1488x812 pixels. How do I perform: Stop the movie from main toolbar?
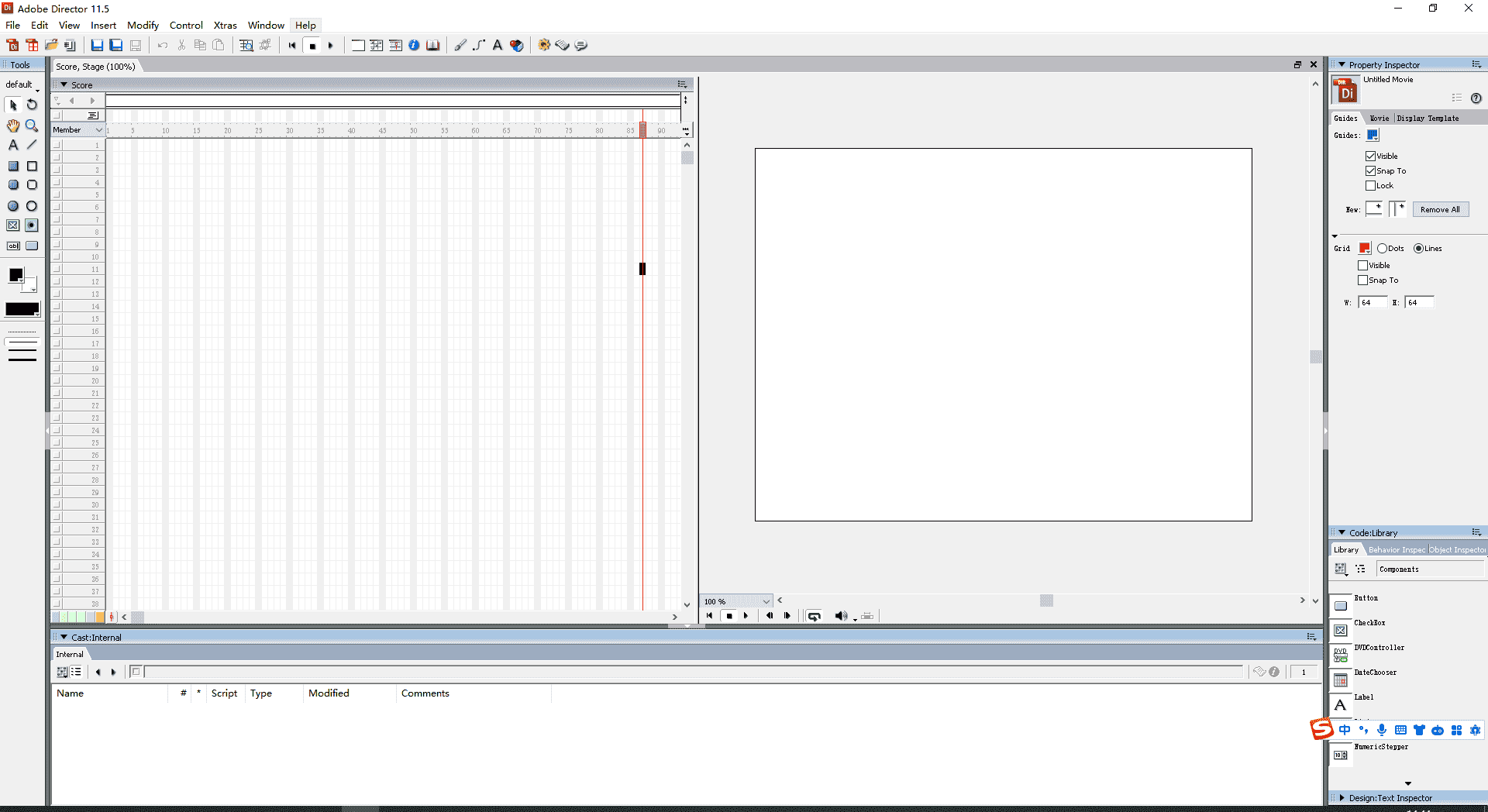click(312, 45)
